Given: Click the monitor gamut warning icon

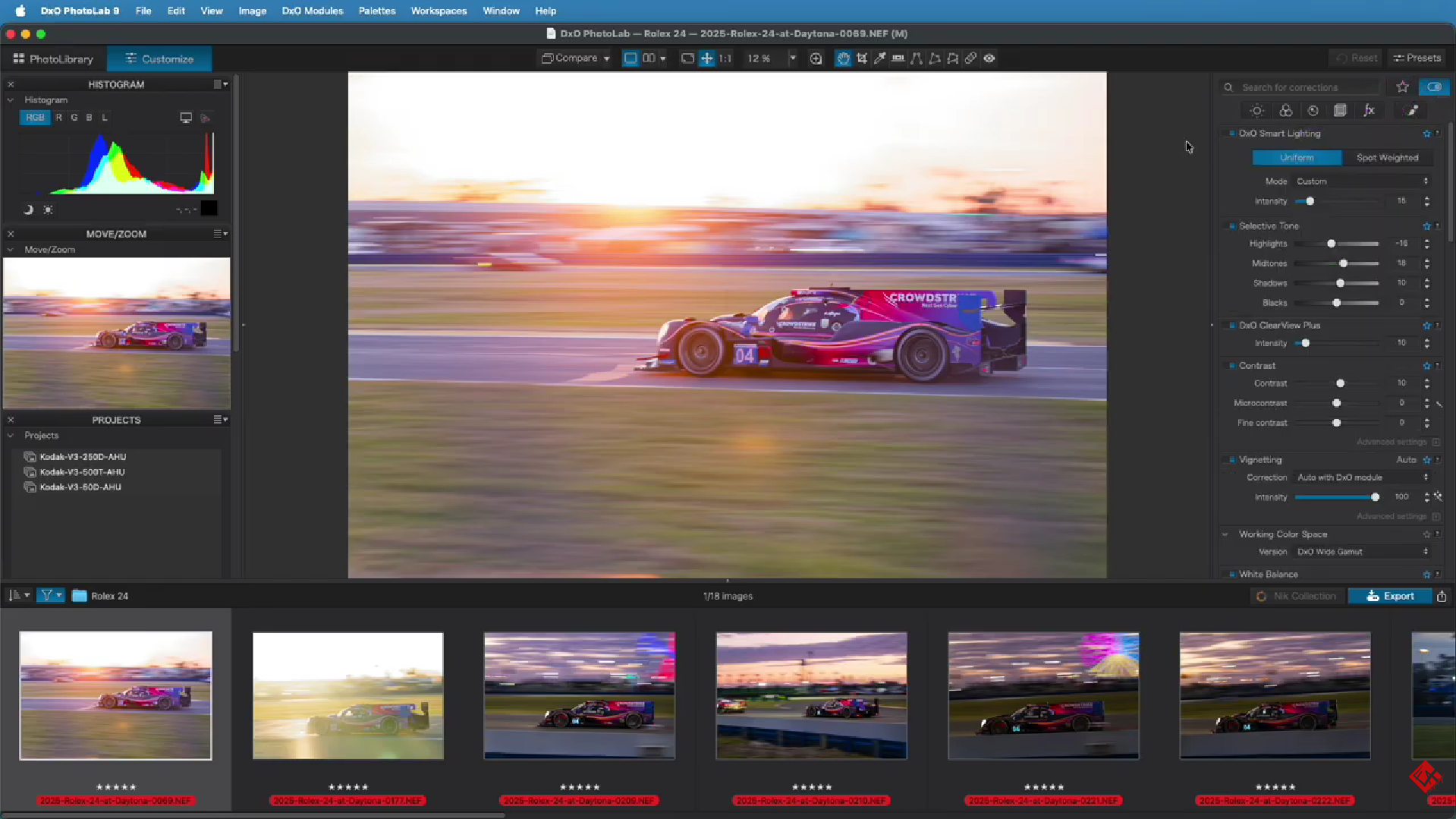Looking at the screenshot, I should click(x=185, y=118).
